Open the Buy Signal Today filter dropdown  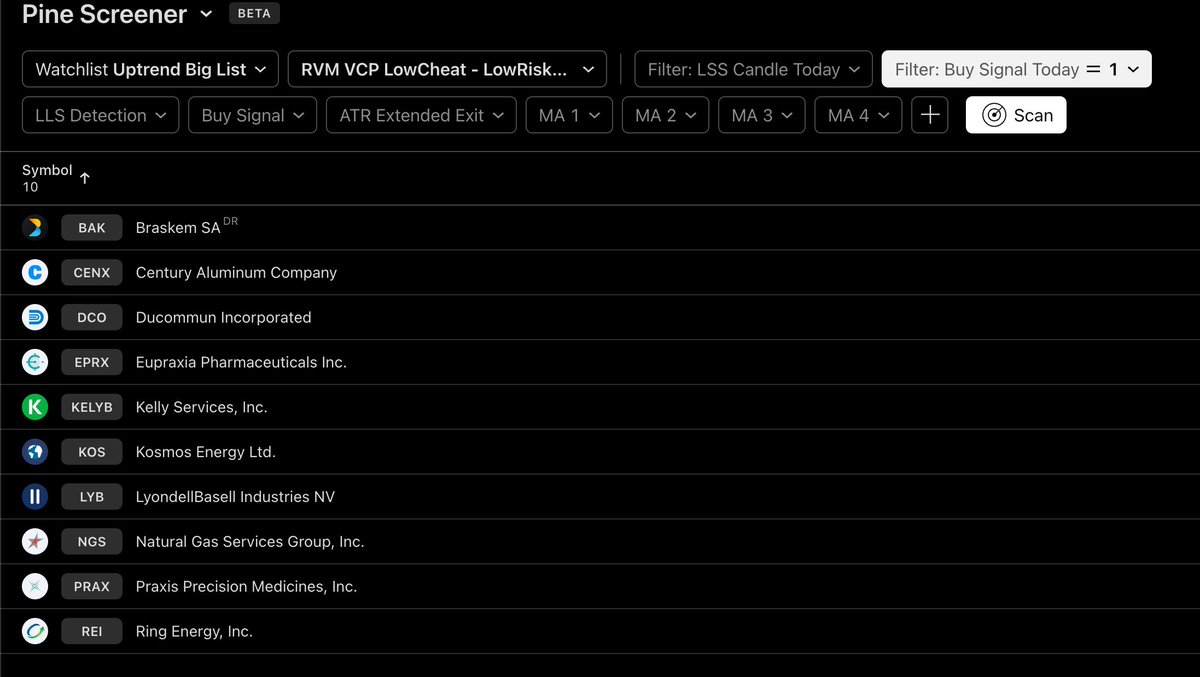coord(1016,69)
